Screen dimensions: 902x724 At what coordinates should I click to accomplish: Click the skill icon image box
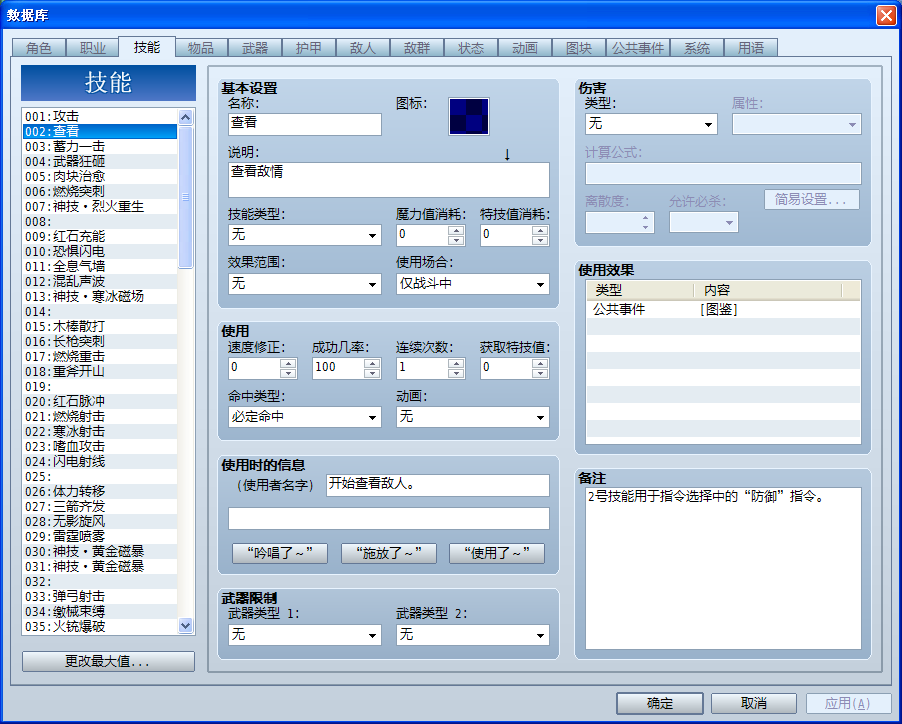[469, 116]
